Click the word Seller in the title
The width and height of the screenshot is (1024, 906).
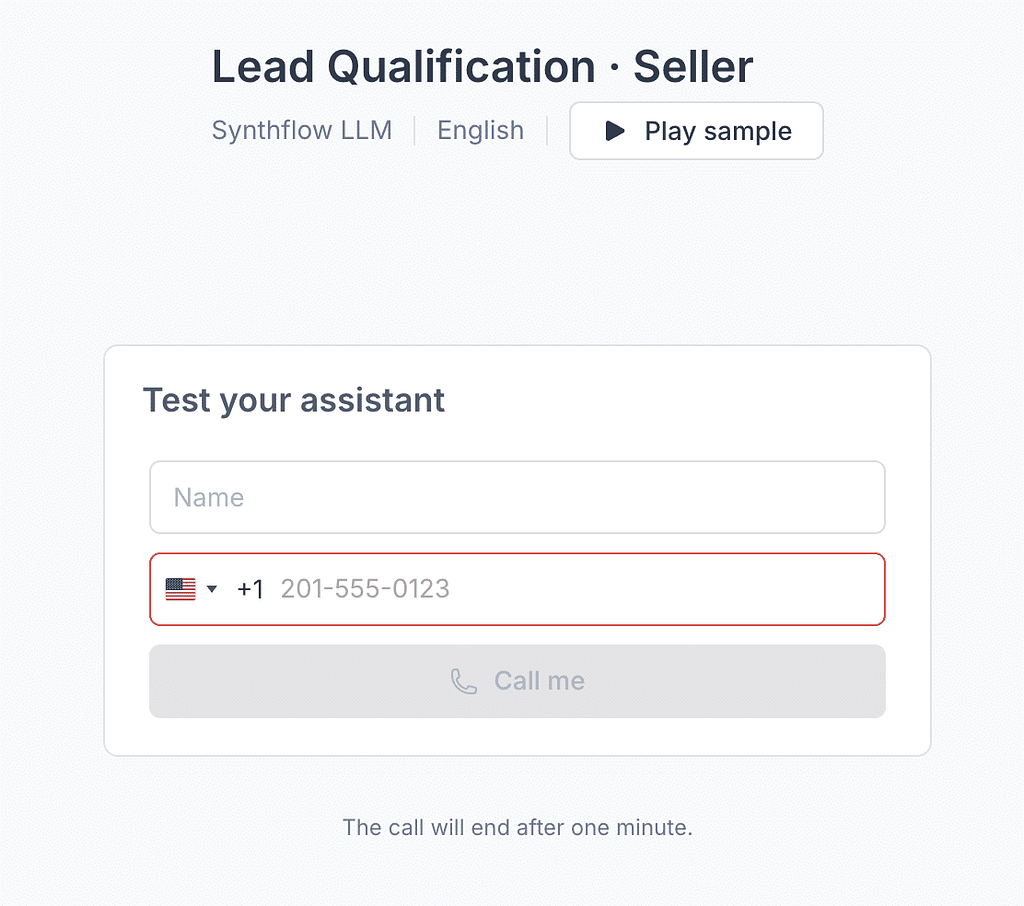tap(693, 67)
